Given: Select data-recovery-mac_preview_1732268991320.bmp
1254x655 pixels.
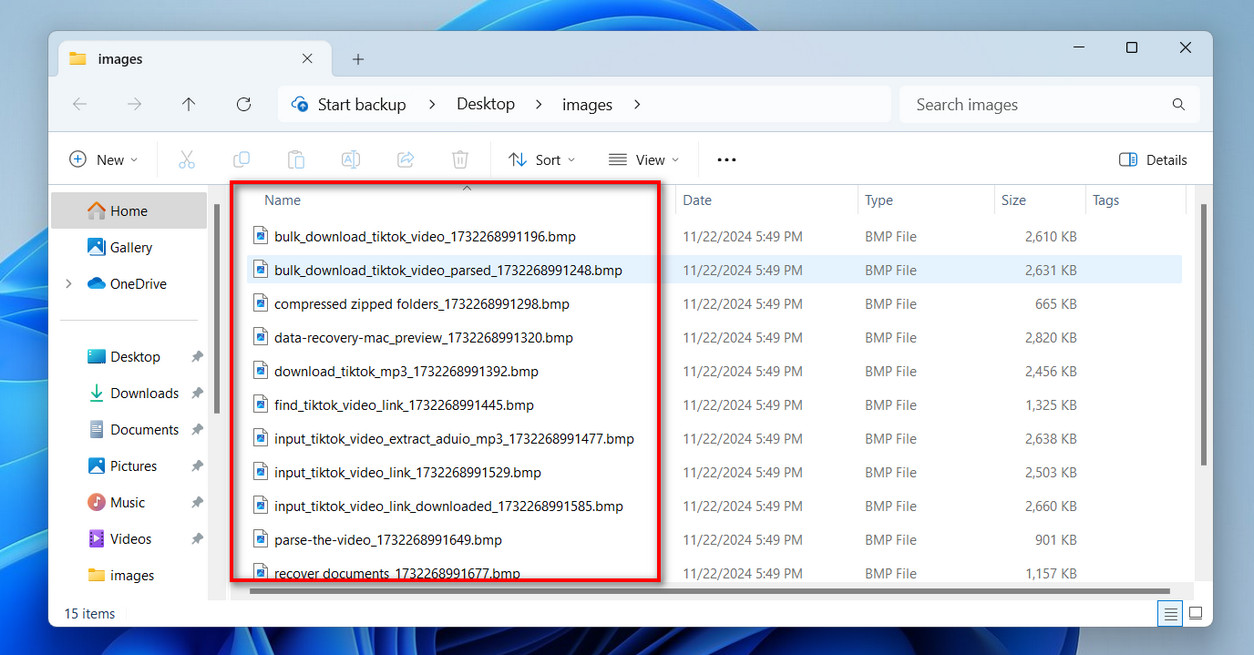Looking at the screenshot, I should click(x=424, y=338).
